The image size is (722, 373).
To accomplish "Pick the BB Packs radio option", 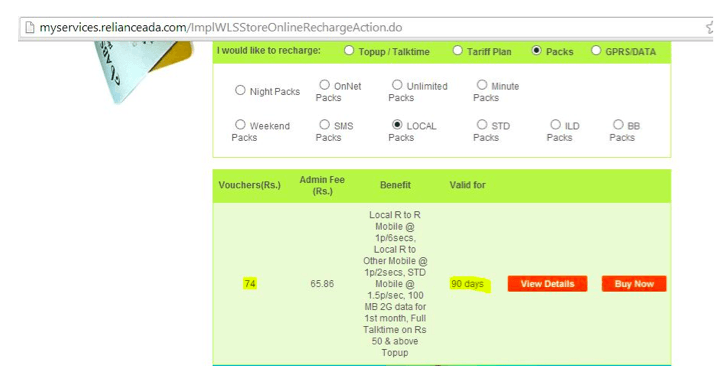I will [x=618, y=124].
